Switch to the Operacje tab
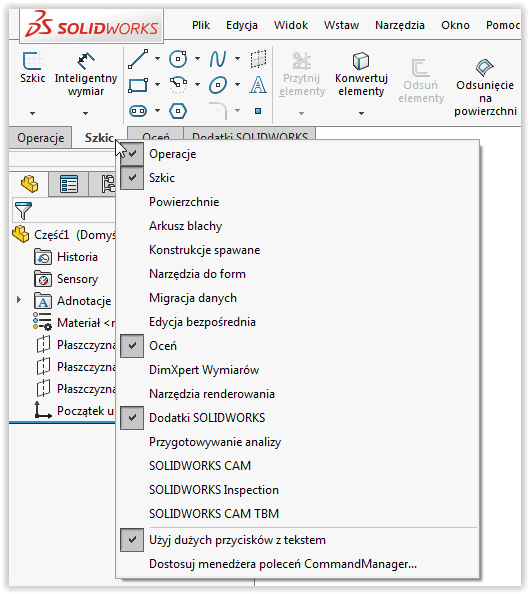This screenshot has width=529, height=594. tap(41, 138)
